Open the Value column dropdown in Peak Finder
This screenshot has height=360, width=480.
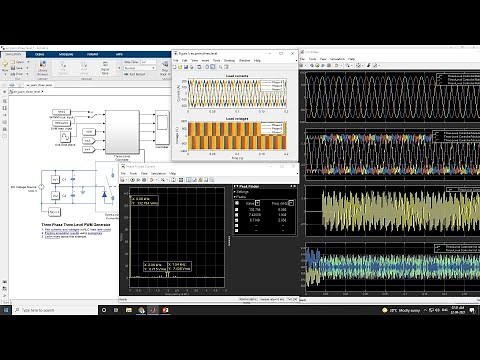coord(258,203)
